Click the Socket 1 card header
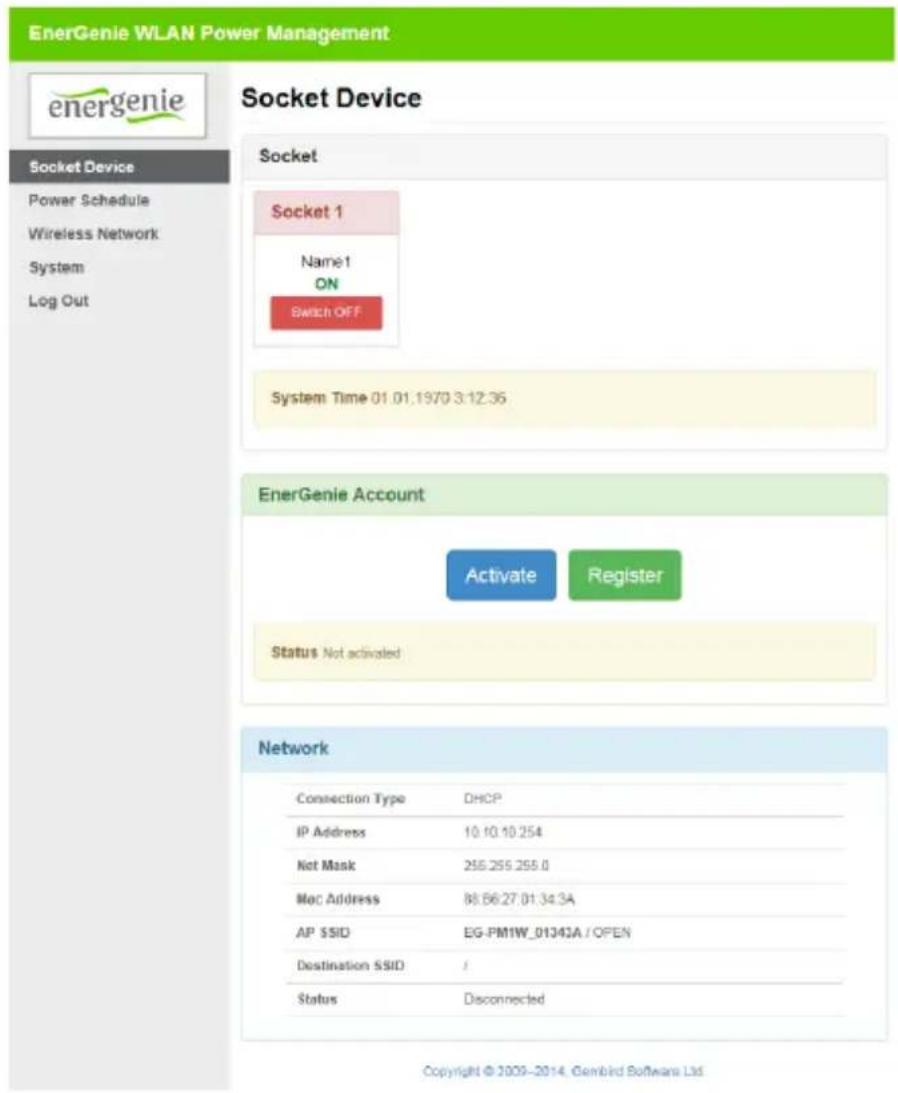The height and width of the screenshot is (1093, 898). [326, 212]
